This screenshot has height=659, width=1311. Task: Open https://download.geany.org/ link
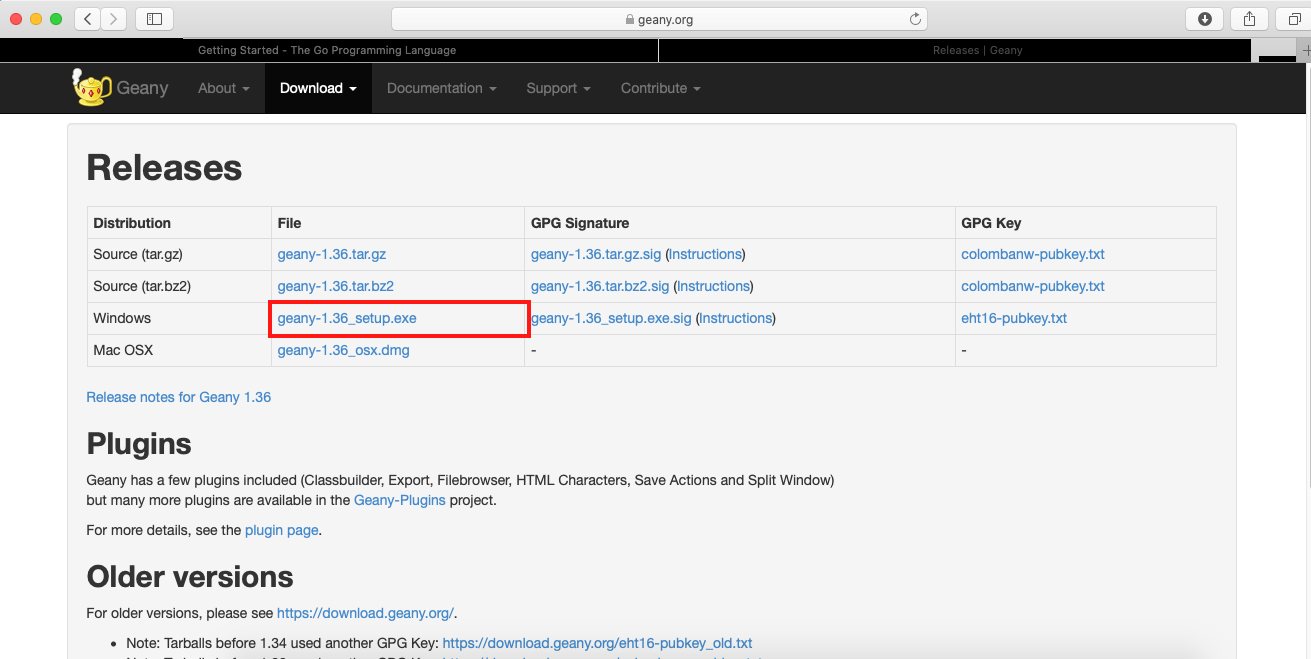(365, 613)
